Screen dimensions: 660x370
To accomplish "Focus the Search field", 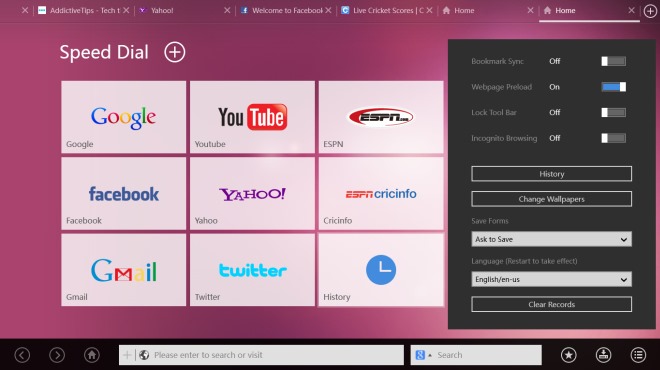I will pyautogui.click(x=476, y=355).
